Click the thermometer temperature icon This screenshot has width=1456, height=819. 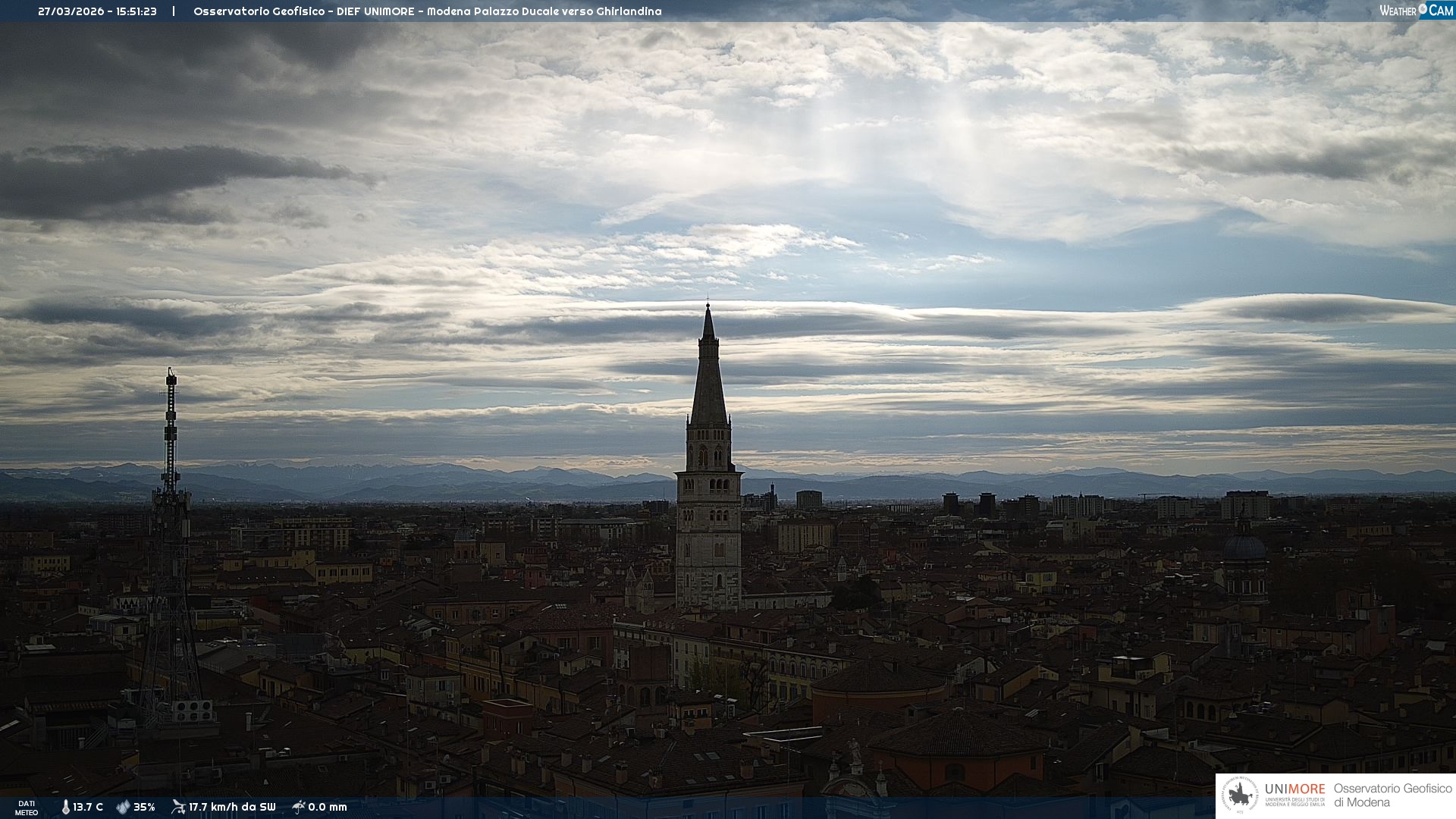(x=65, y=807)
